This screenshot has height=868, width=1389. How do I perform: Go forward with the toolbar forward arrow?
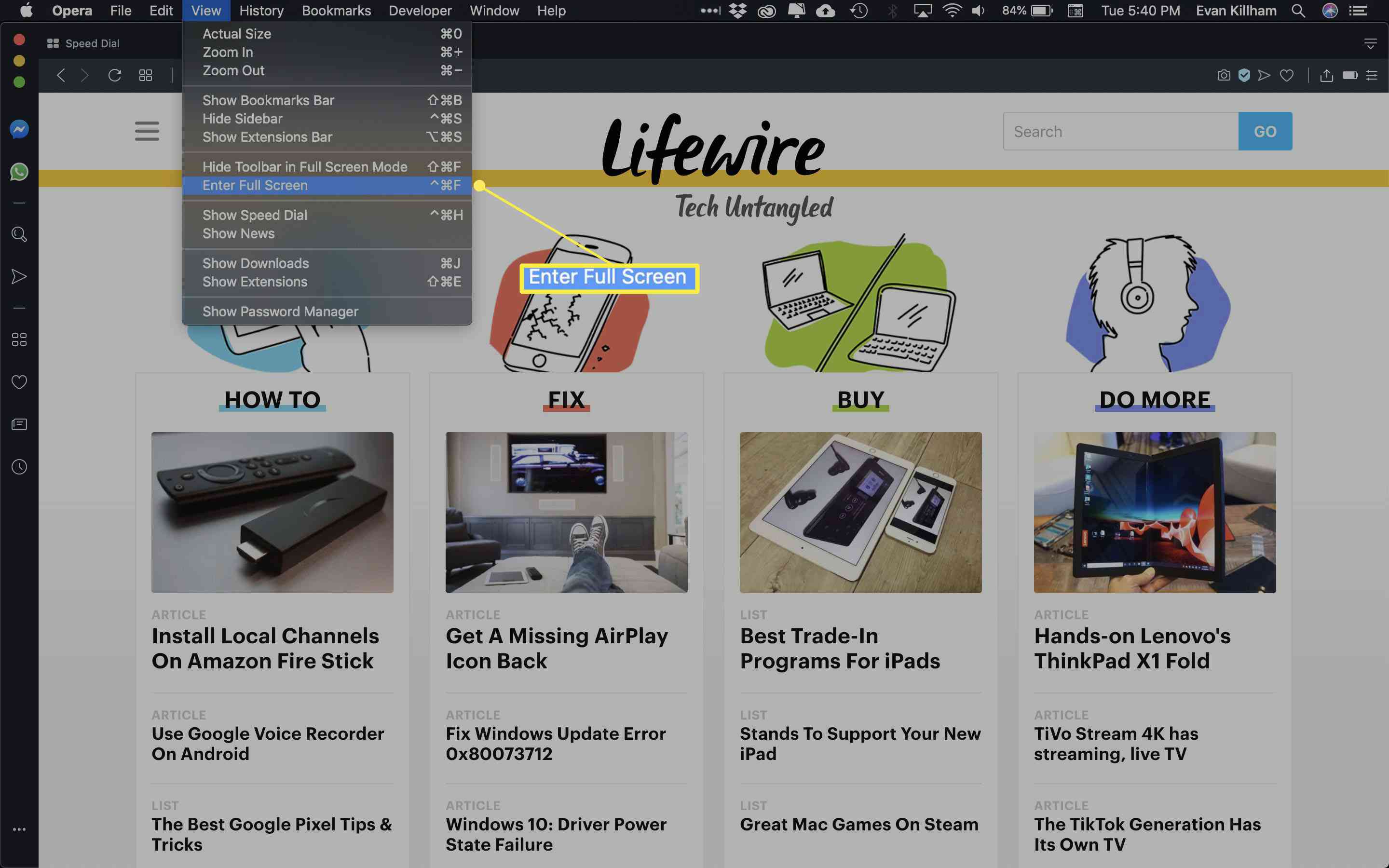(x=85, y=75)
